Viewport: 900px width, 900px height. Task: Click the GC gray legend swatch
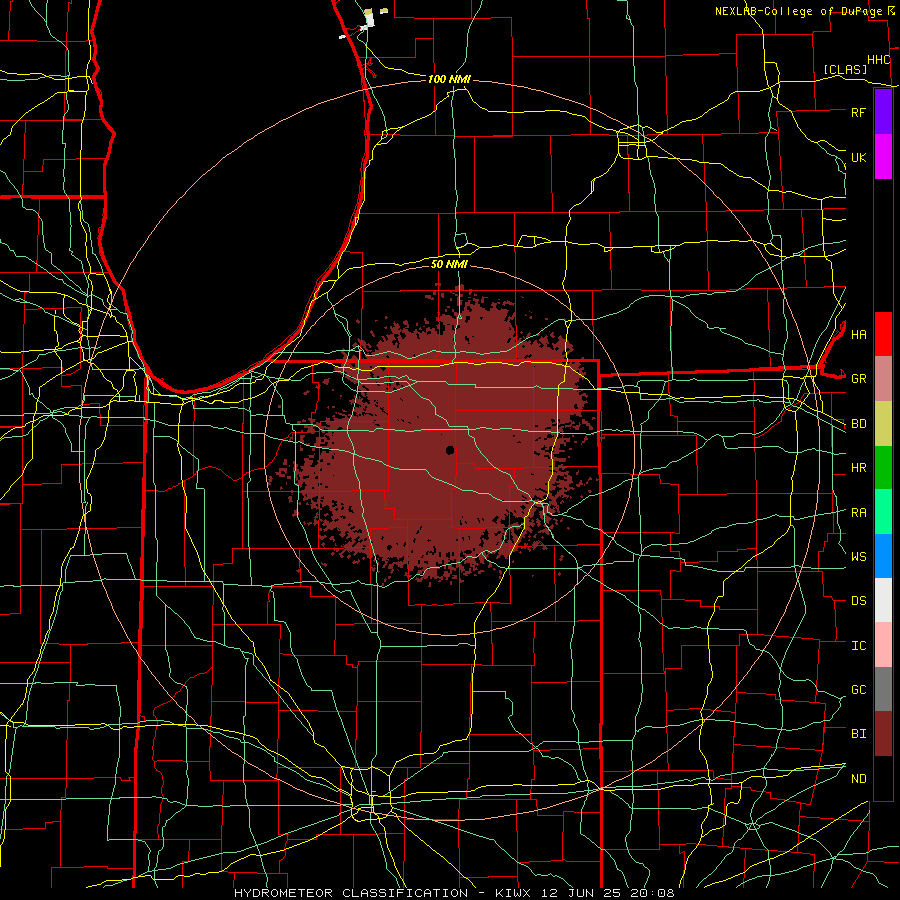883,689
